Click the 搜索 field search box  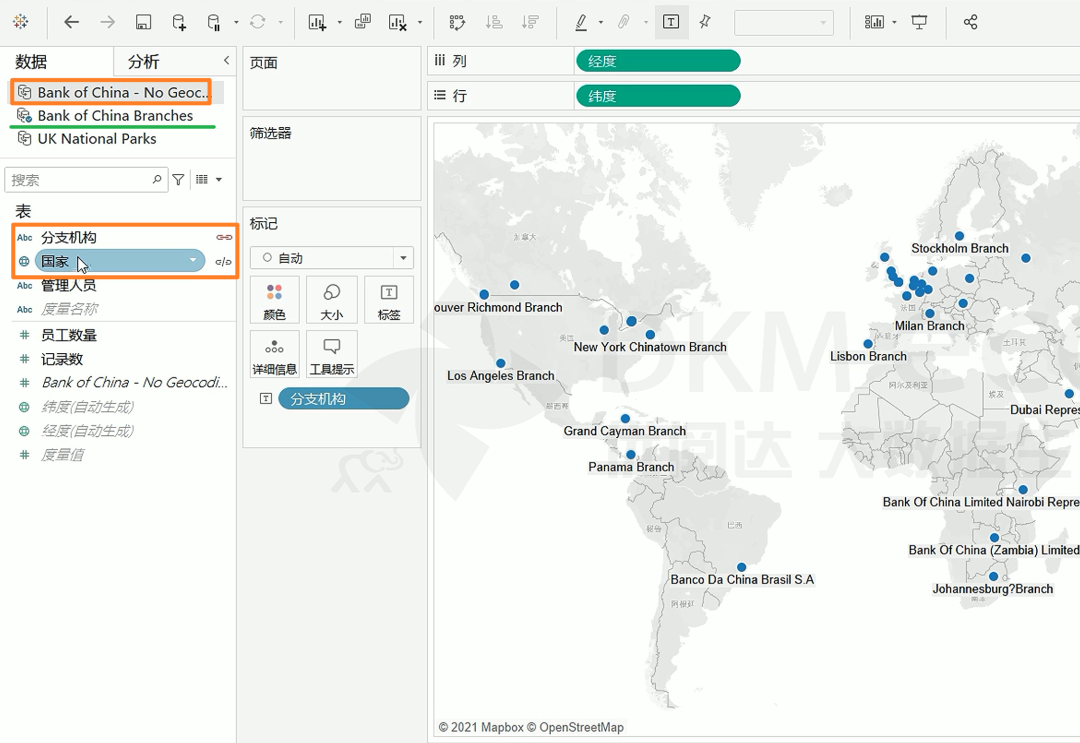(x=86, y=180)
